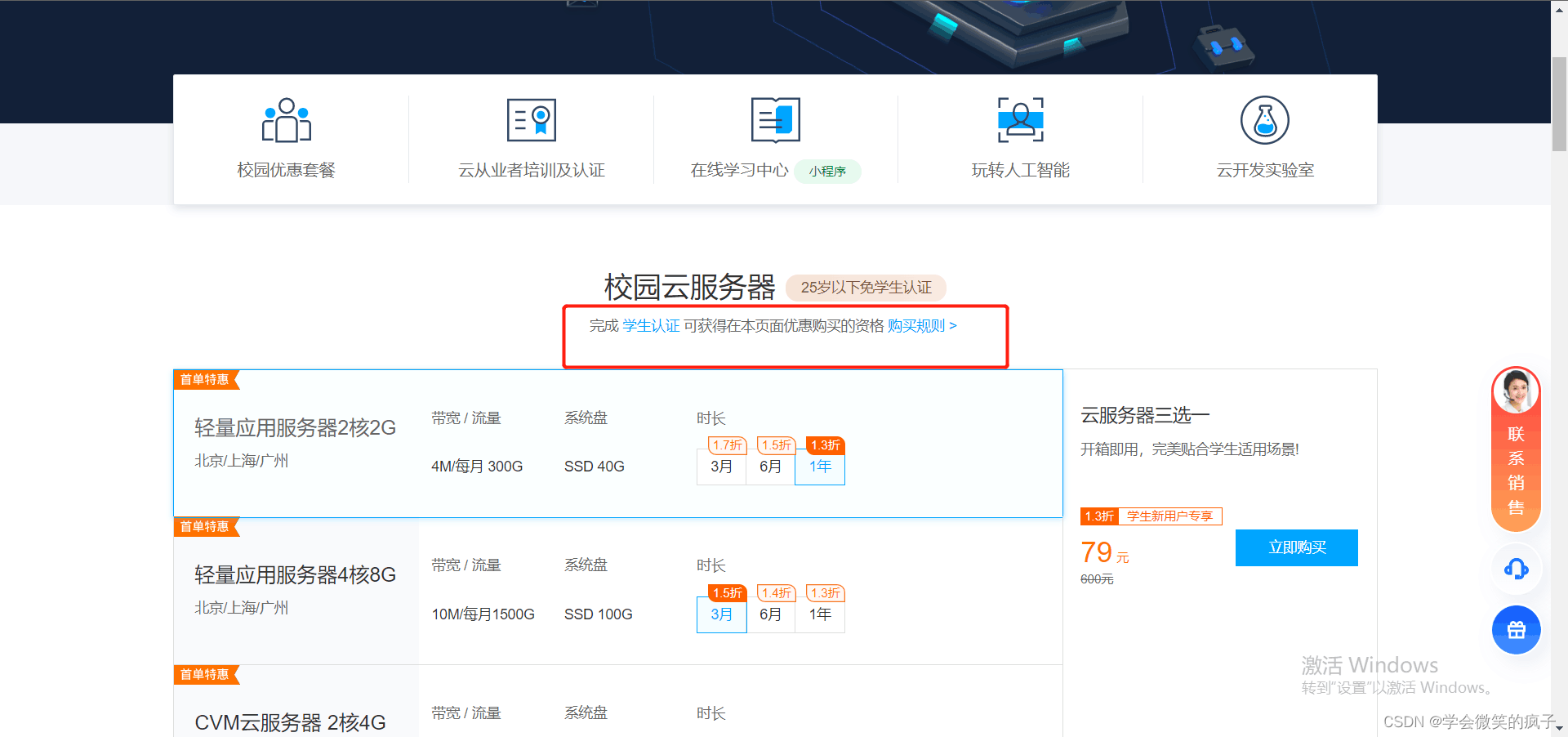The image size is (1568, 737).
Task: Click the 首单特惠 tag on 4核8G card
Action: tap(206, 527)
